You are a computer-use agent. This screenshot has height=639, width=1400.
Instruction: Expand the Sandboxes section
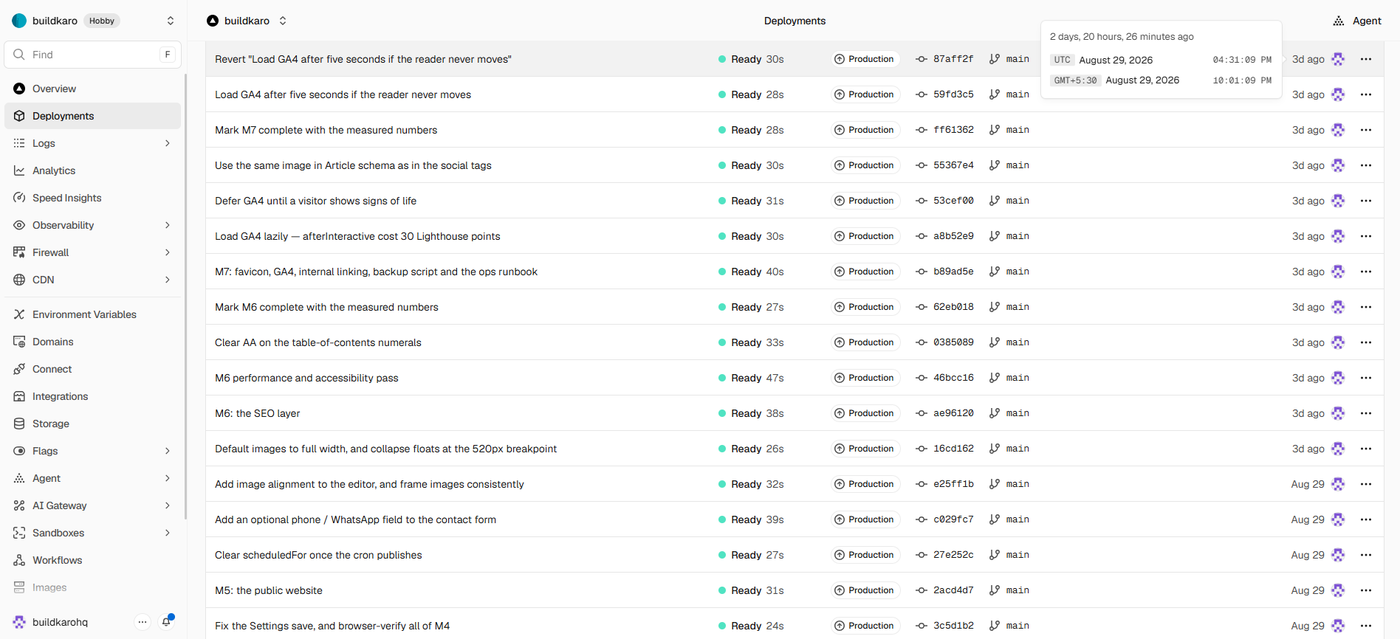point(167,533)
